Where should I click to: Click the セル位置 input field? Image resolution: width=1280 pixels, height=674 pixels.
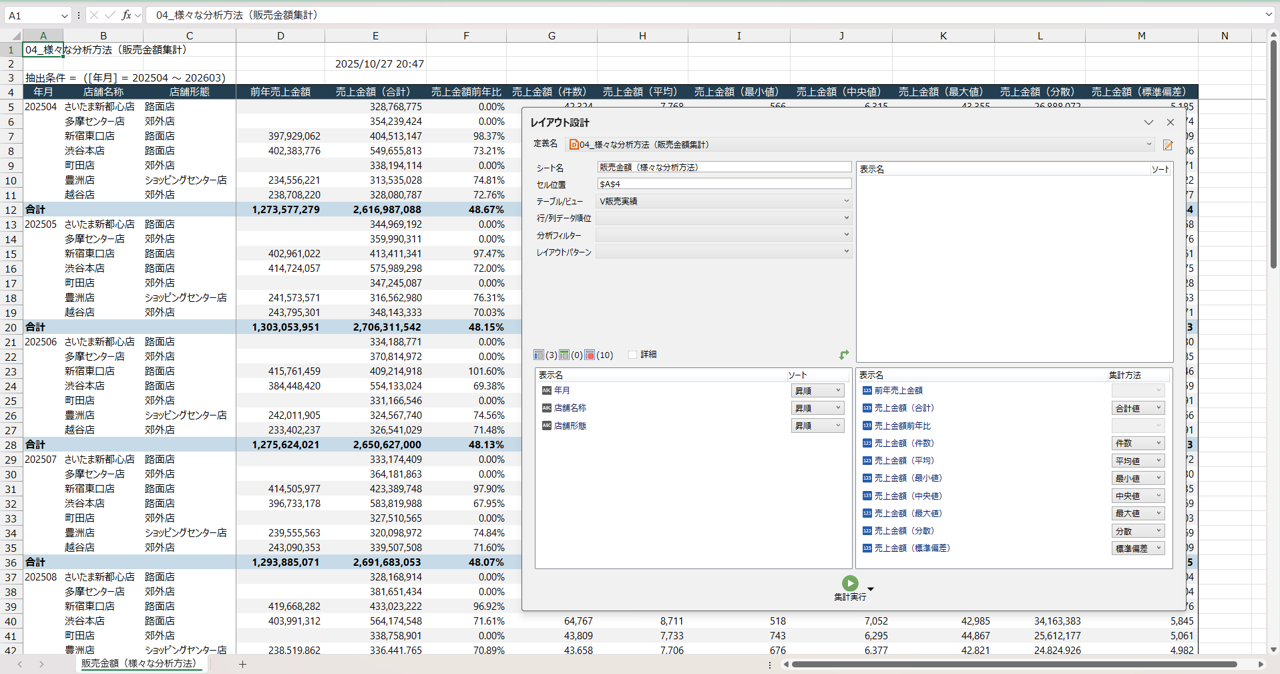click(723, 184)
